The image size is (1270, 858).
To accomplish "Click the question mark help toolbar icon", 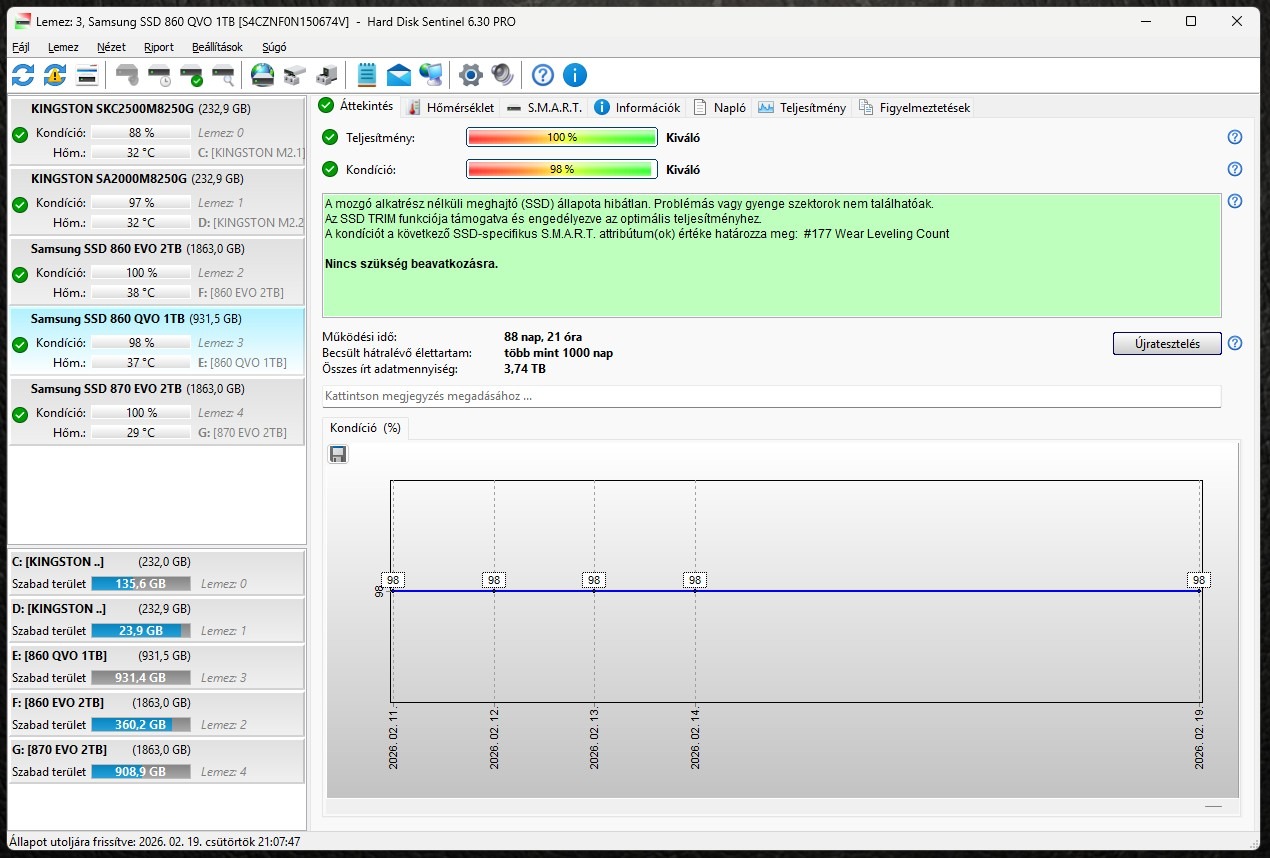I will (x=542, y=75).
